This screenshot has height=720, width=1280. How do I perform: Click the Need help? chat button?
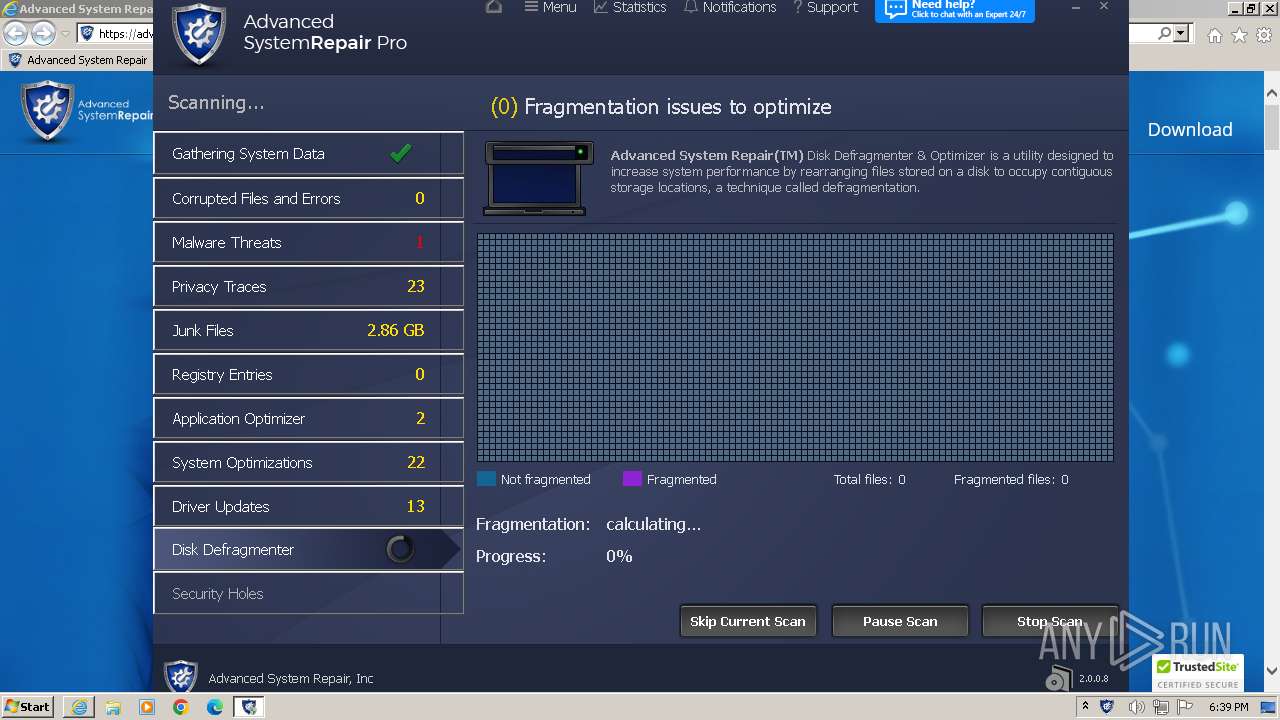tap(955, 9)
